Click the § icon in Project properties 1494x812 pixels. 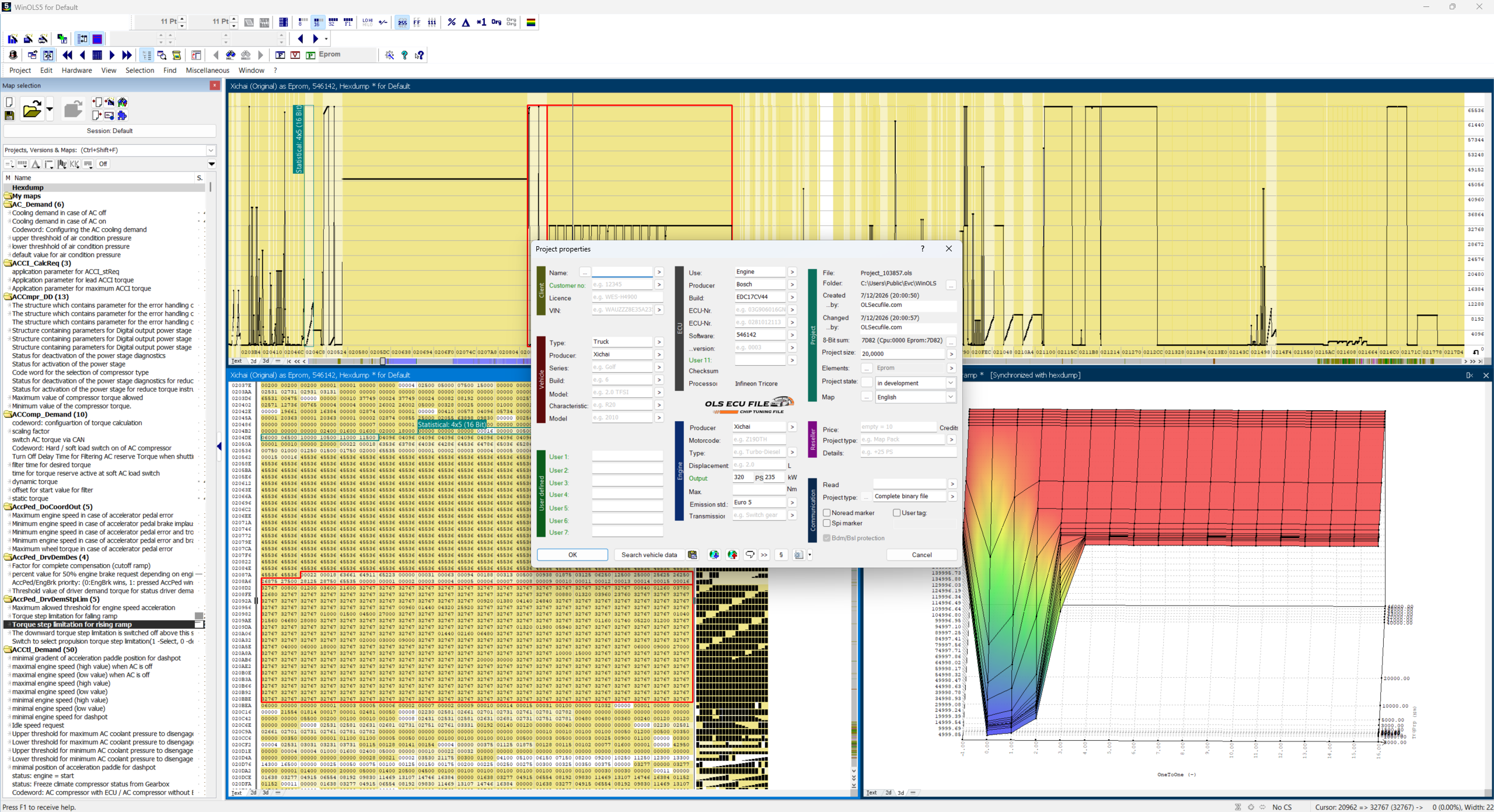[x=781, y=555]
